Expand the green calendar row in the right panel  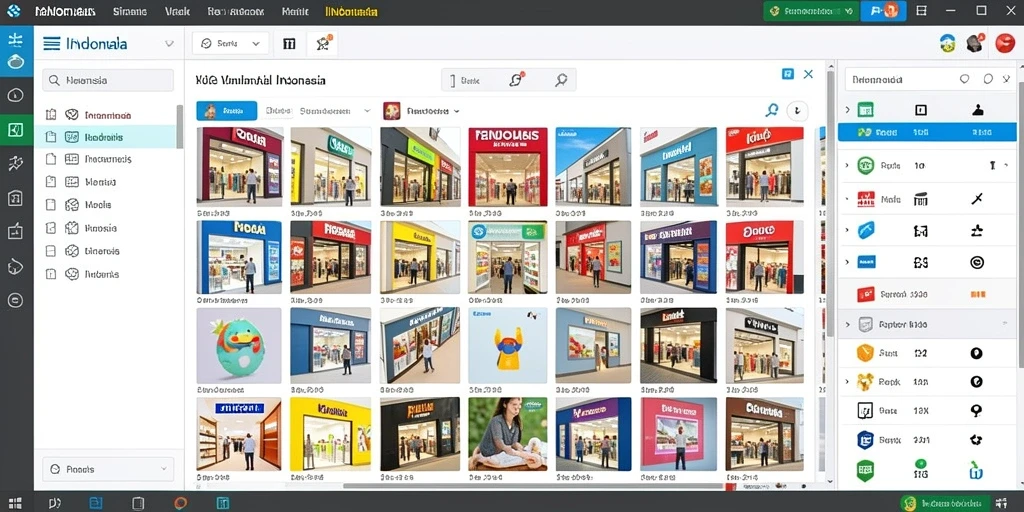(848, 110)
